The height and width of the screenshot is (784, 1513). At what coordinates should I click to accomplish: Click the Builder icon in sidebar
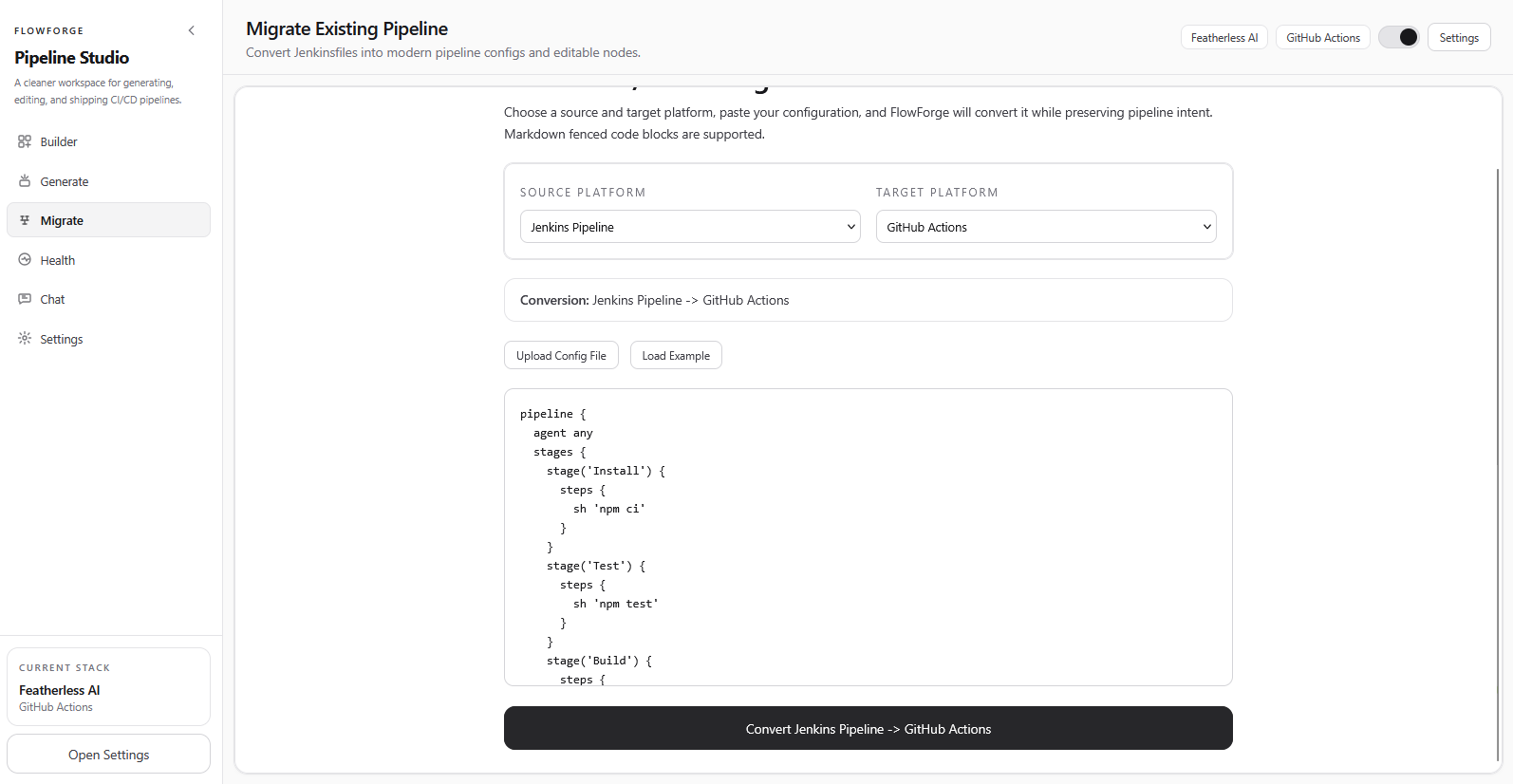click(x=25, y=141)
